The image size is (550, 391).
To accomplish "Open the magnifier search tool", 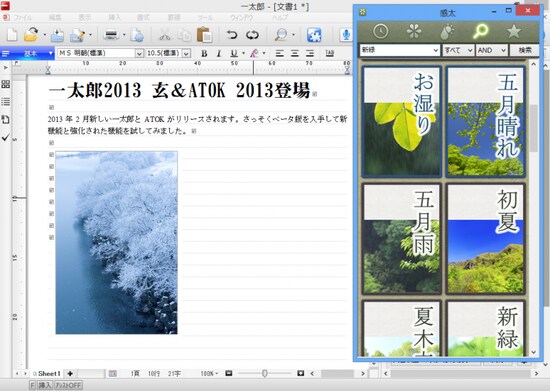I will [281, 35].
